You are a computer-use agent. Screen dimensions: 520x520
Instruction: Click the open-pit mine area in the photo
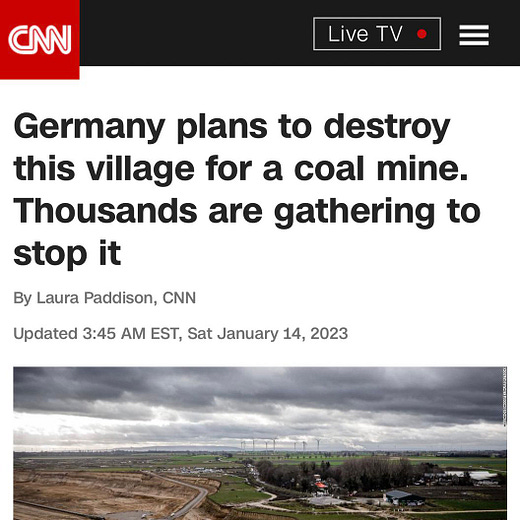[x=100, y=493]
